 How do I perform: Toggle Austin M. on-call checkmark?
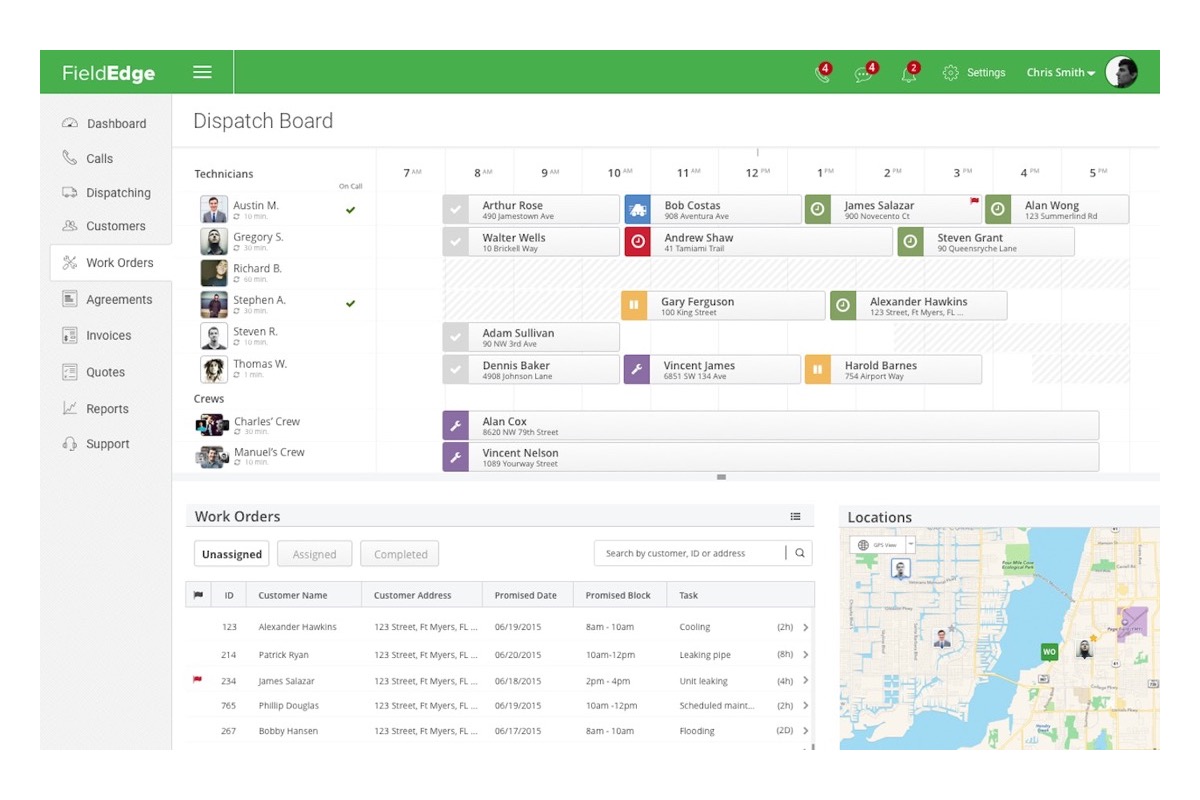350,210
